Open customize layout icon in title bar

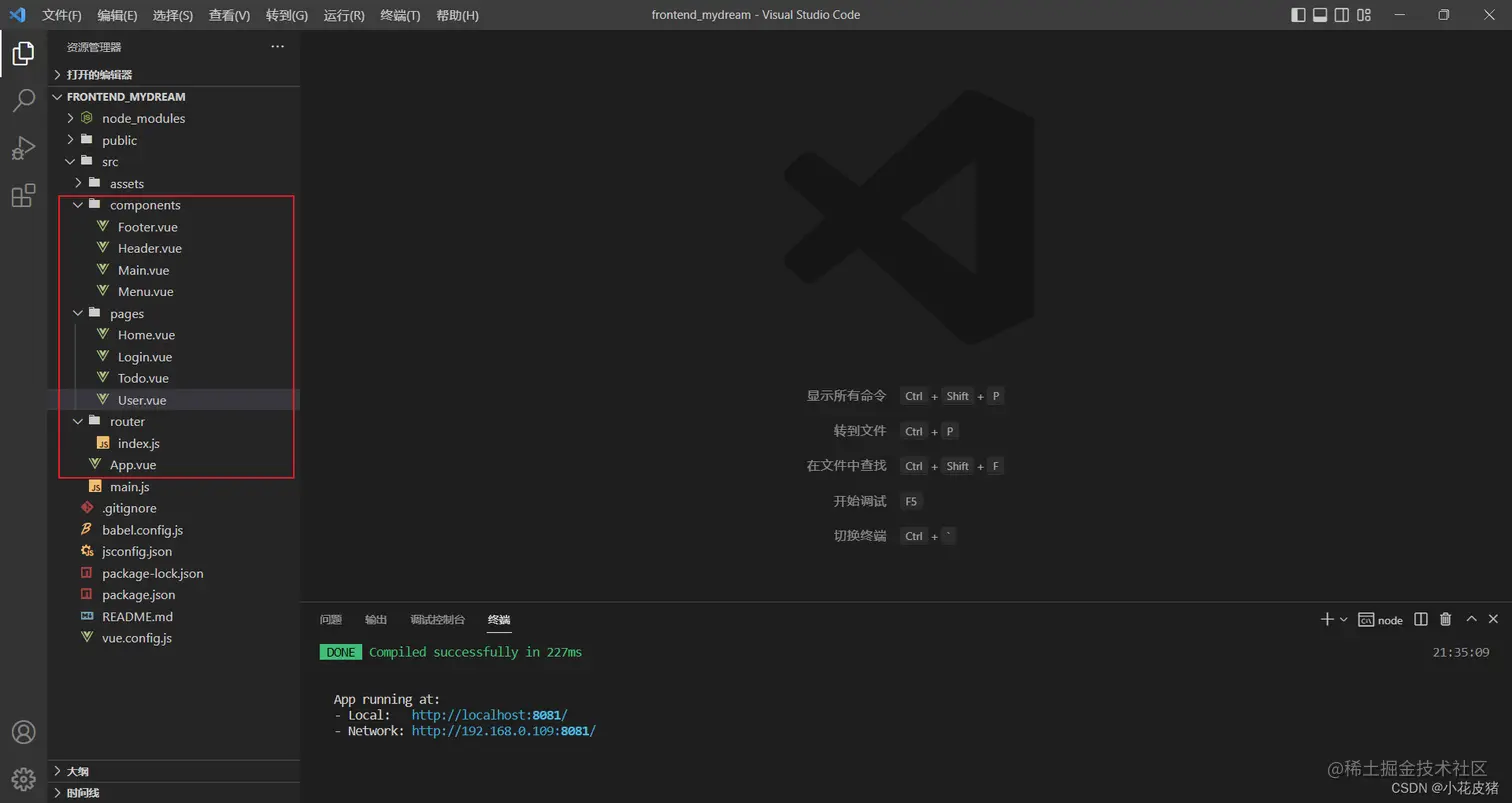point(1364,15)
